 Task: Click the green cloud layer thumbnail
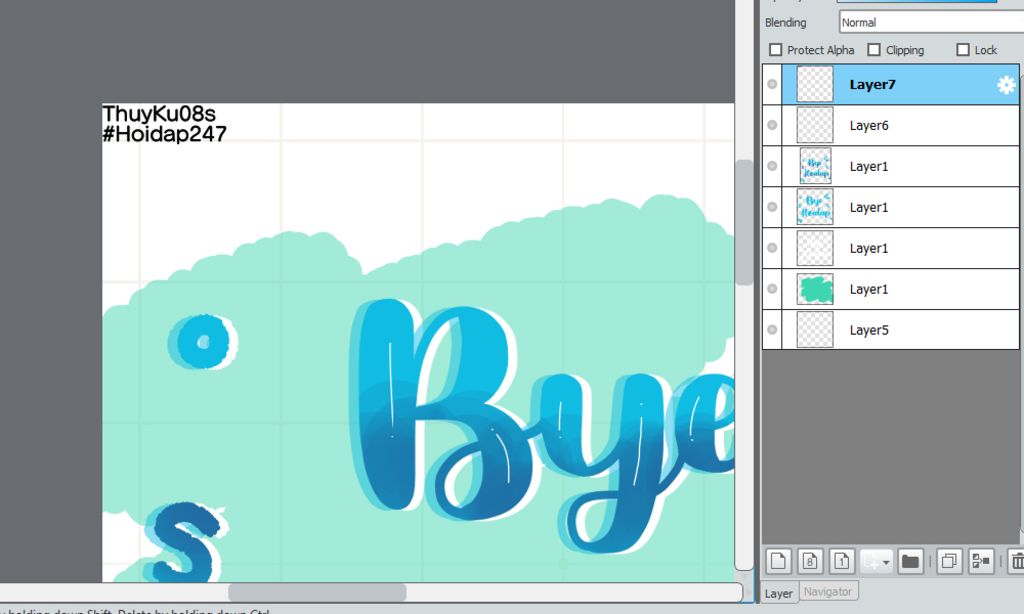(815, 289)
